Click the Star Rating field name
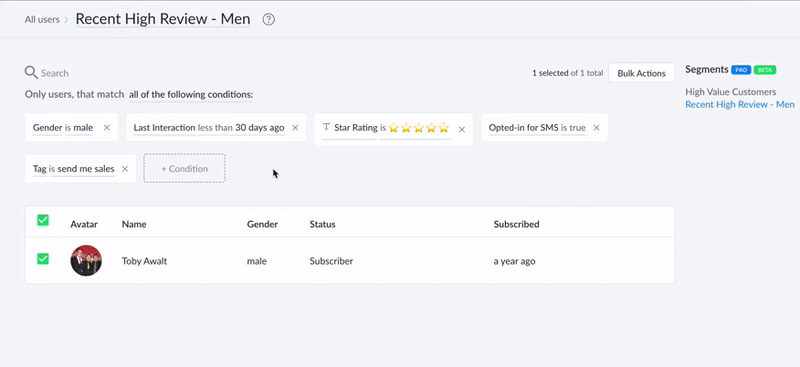The image size is (800, 367). [356, 128]
